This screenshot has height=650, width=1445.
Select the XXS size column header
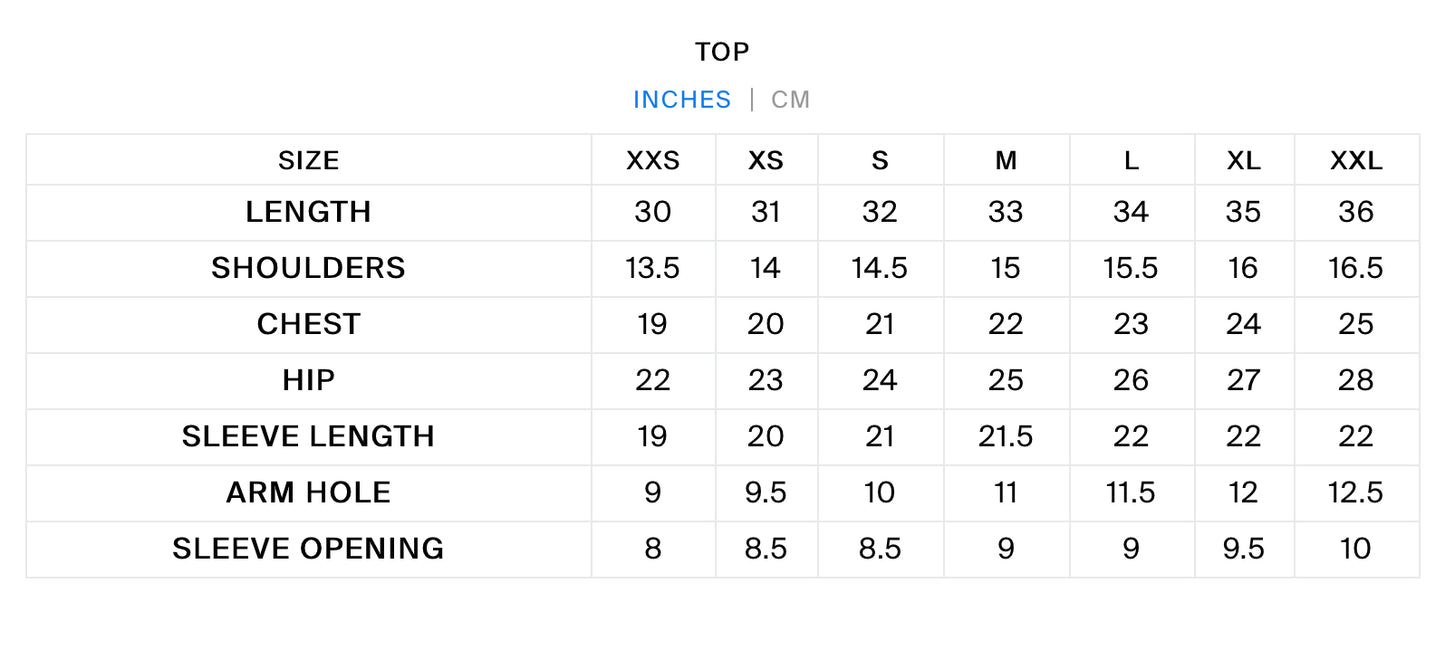[653, 161]
